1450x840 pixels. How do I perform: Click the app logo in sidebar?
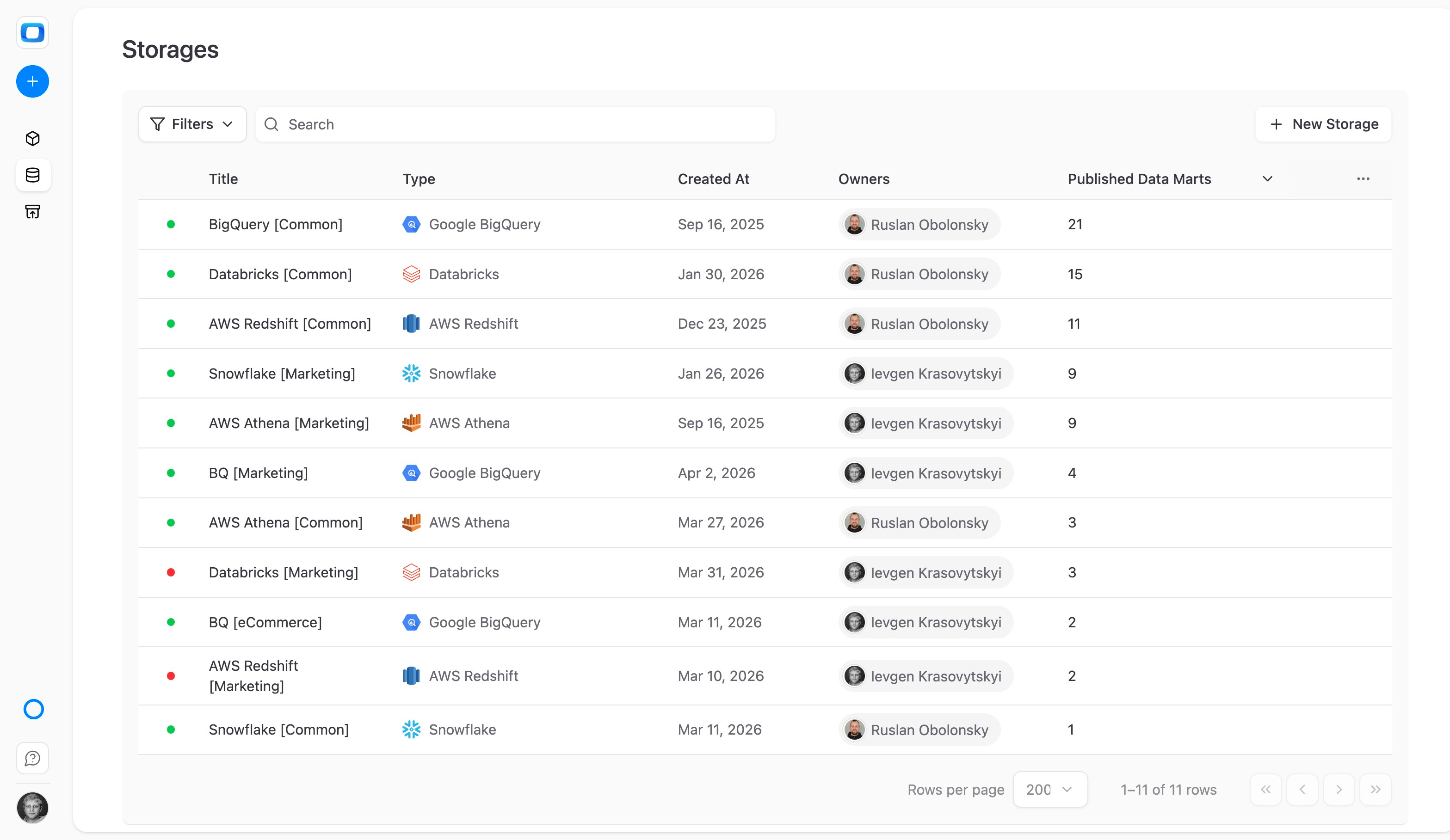[32, 33]
